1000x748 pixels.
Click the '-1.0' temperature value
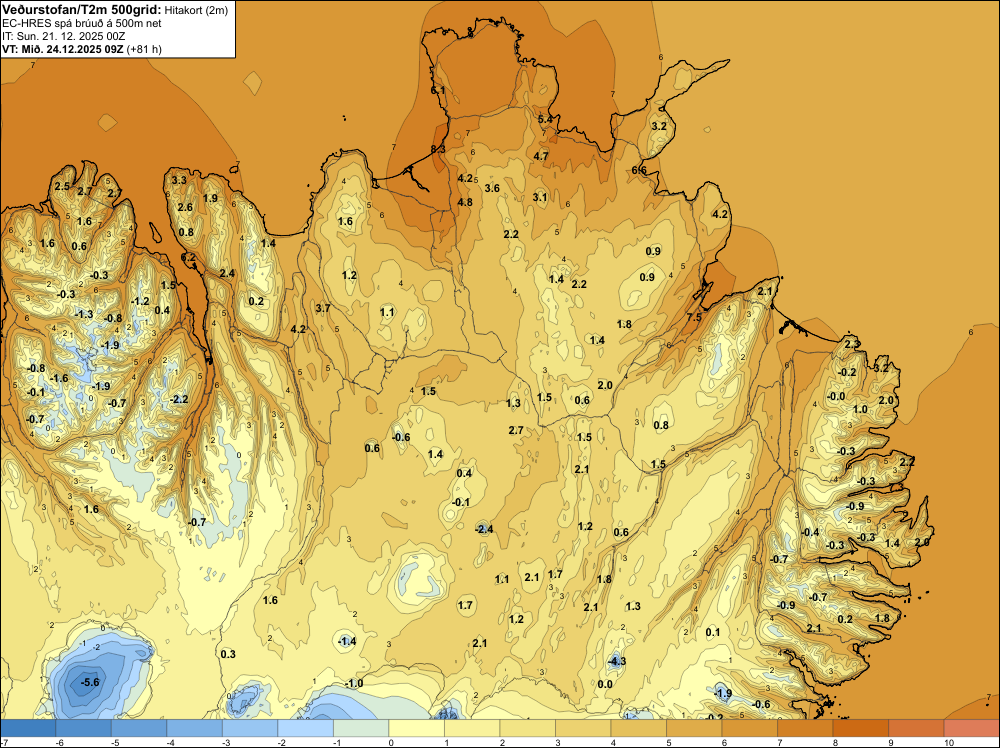click(x=354, y=684)
